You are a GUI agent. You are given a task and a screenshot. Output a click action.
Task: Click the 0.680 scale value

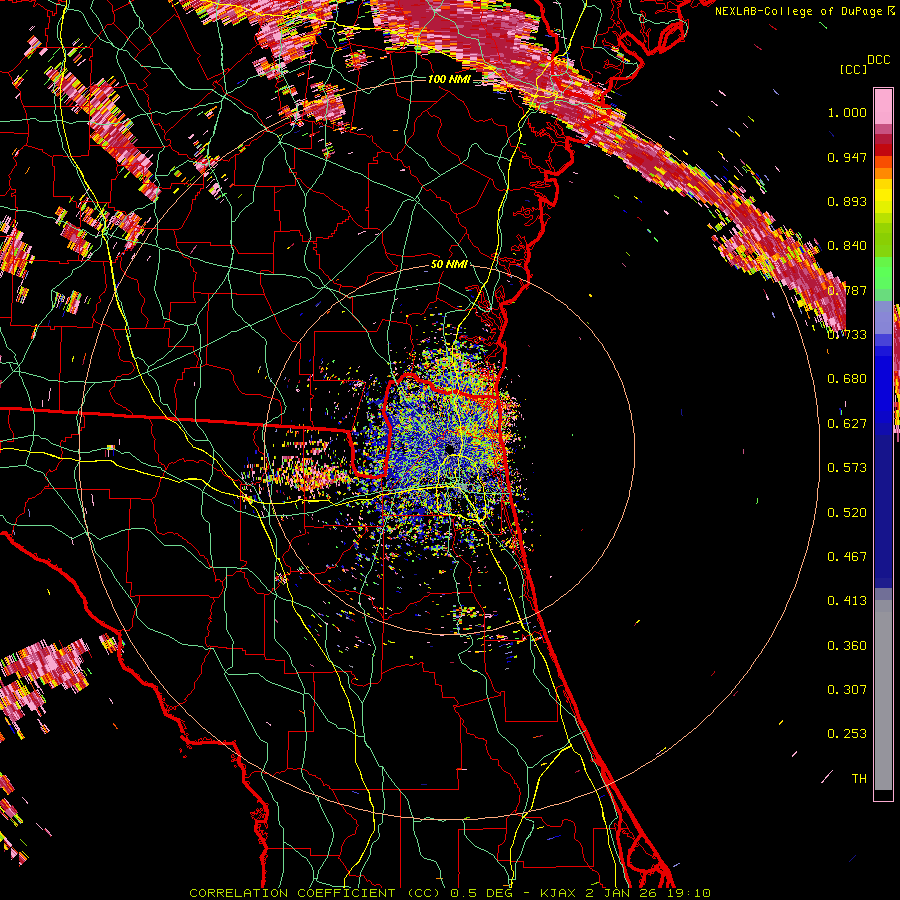coord(847,379)
